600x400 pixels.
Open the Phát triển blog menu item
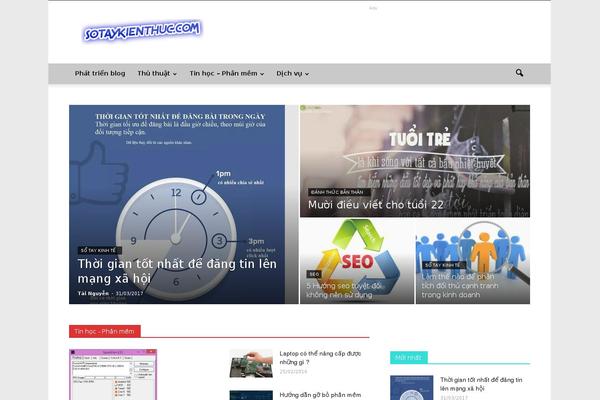point(100,73)
